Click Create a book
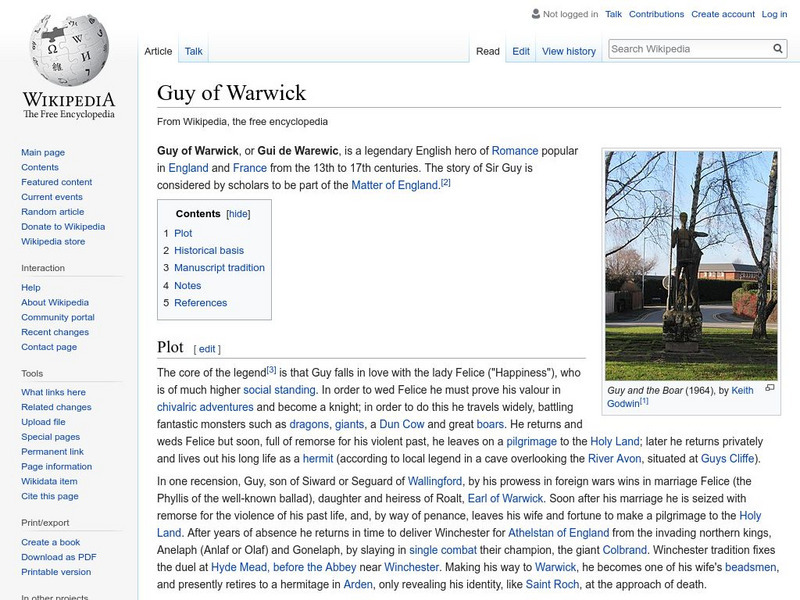 point(51,542)
